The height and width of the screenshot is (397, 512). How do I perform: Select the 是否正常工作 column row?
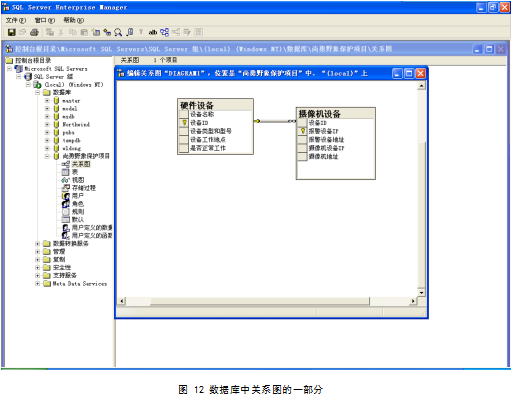click(215, 148)
